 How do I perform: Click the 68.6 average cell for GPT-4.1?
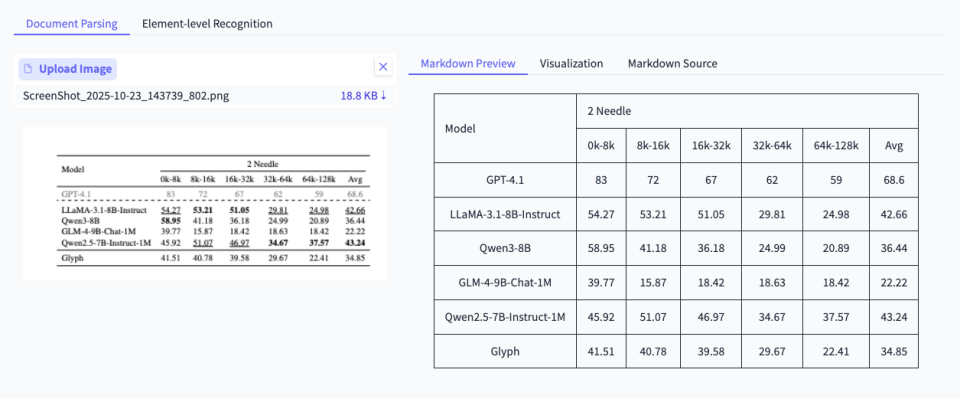894,180
